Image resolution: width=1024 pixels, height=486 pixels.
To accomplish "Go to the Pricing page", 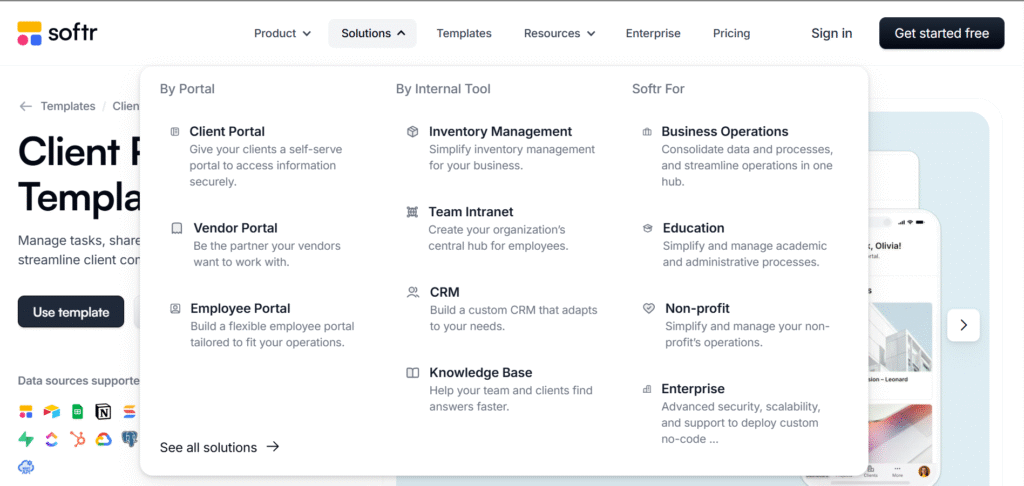I will [731, 33].
